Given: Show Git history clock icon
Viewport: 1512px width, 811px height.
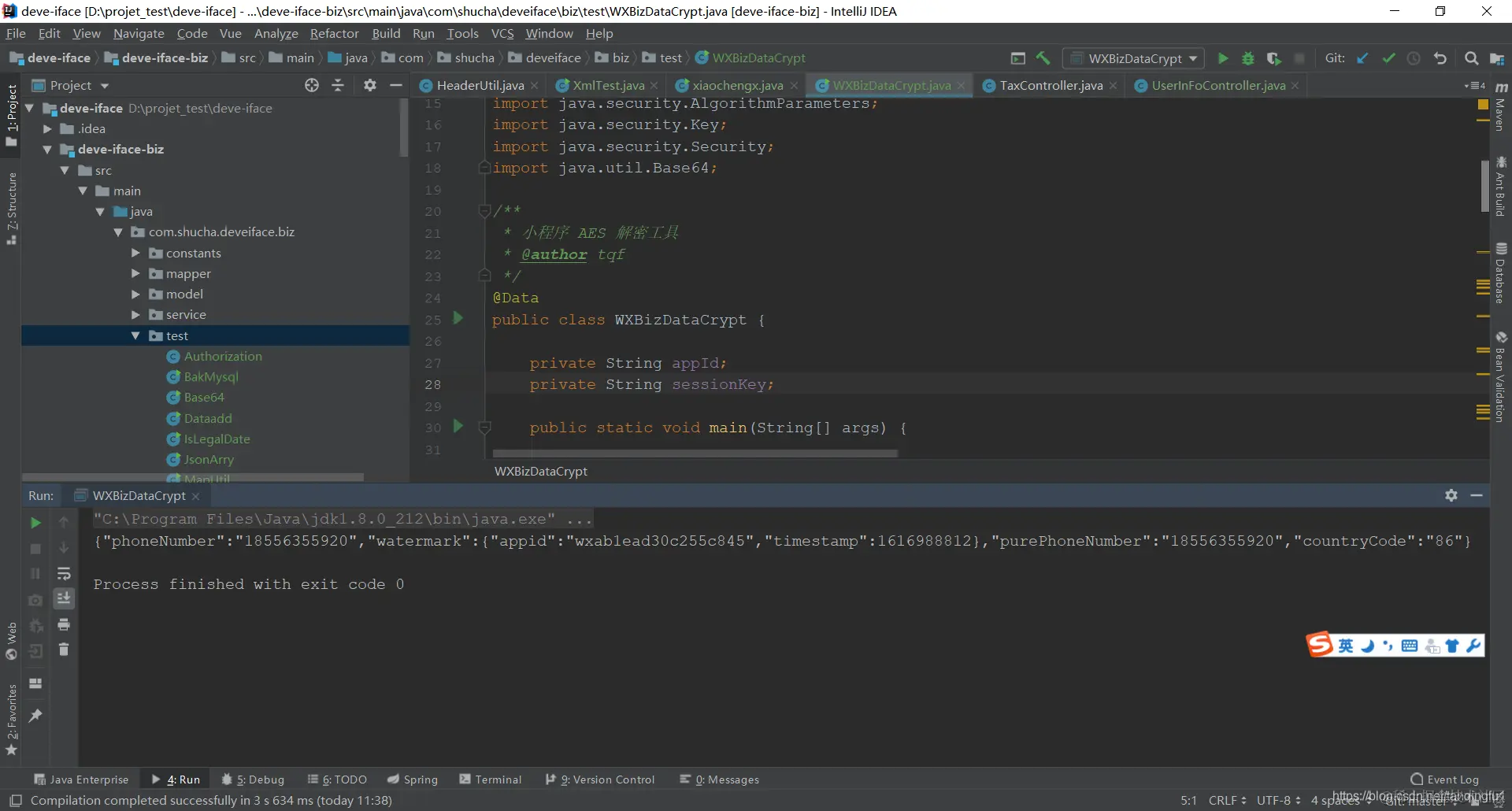Looking at the screenshot, I should [x=1414, y=58].
